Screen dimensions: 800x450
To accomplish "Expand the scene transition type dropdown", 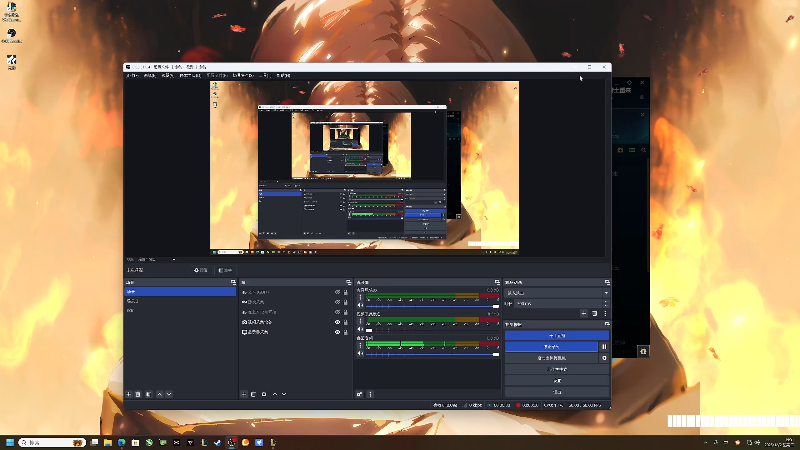I will (557, 293).
